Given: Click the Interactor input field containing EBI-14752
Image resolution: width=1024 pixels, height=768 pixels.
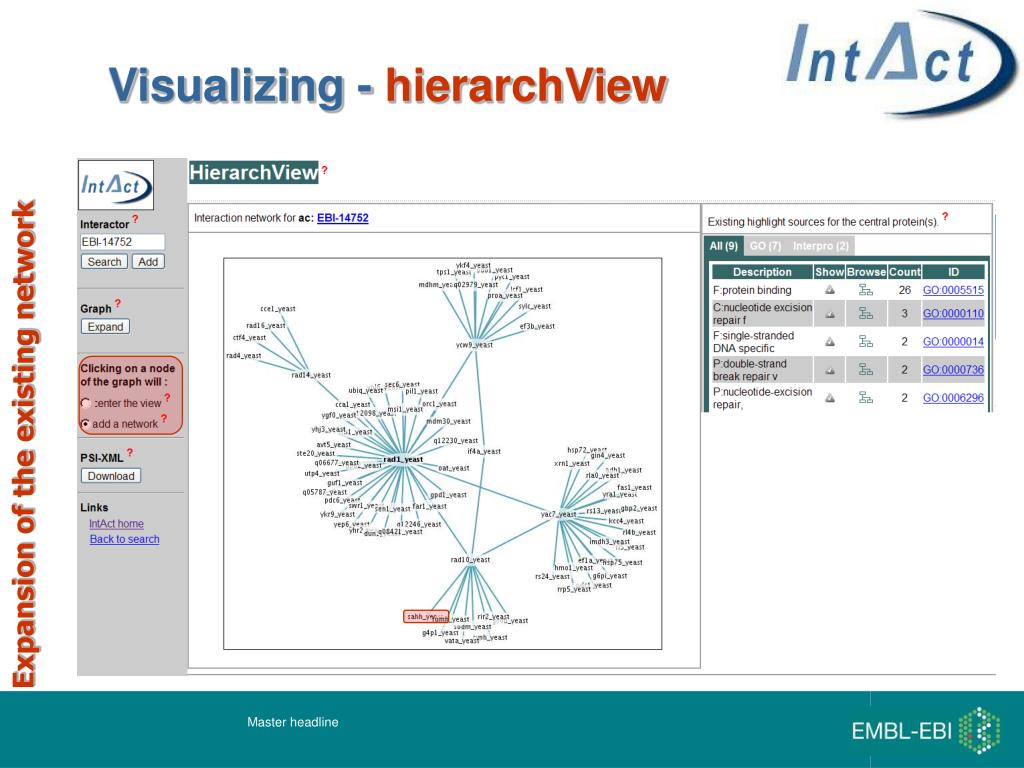Looking at the screenshot, I should (122, 242).
